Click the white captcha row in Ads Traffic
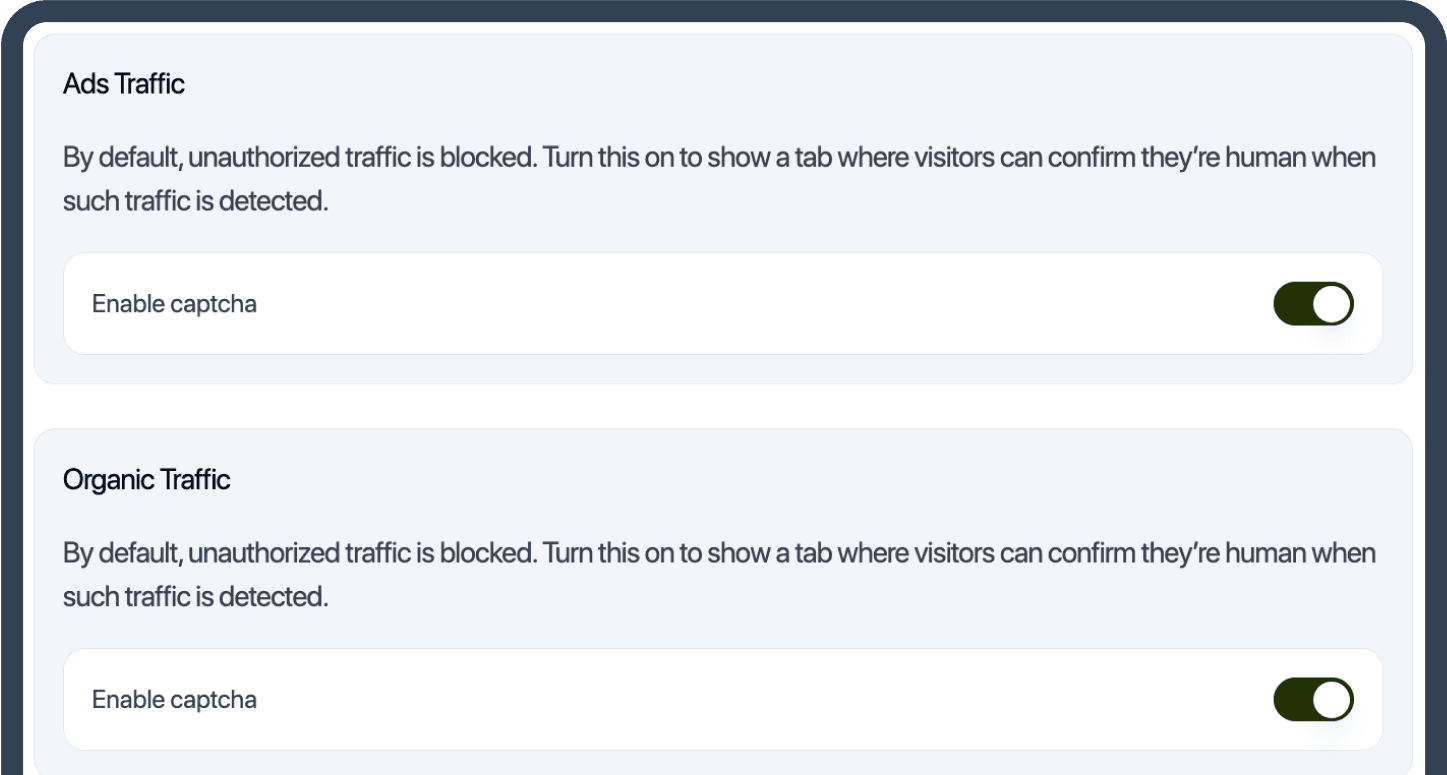Image resolution: width=1447 pixels, height=775 pixels. tap(723, 304)
